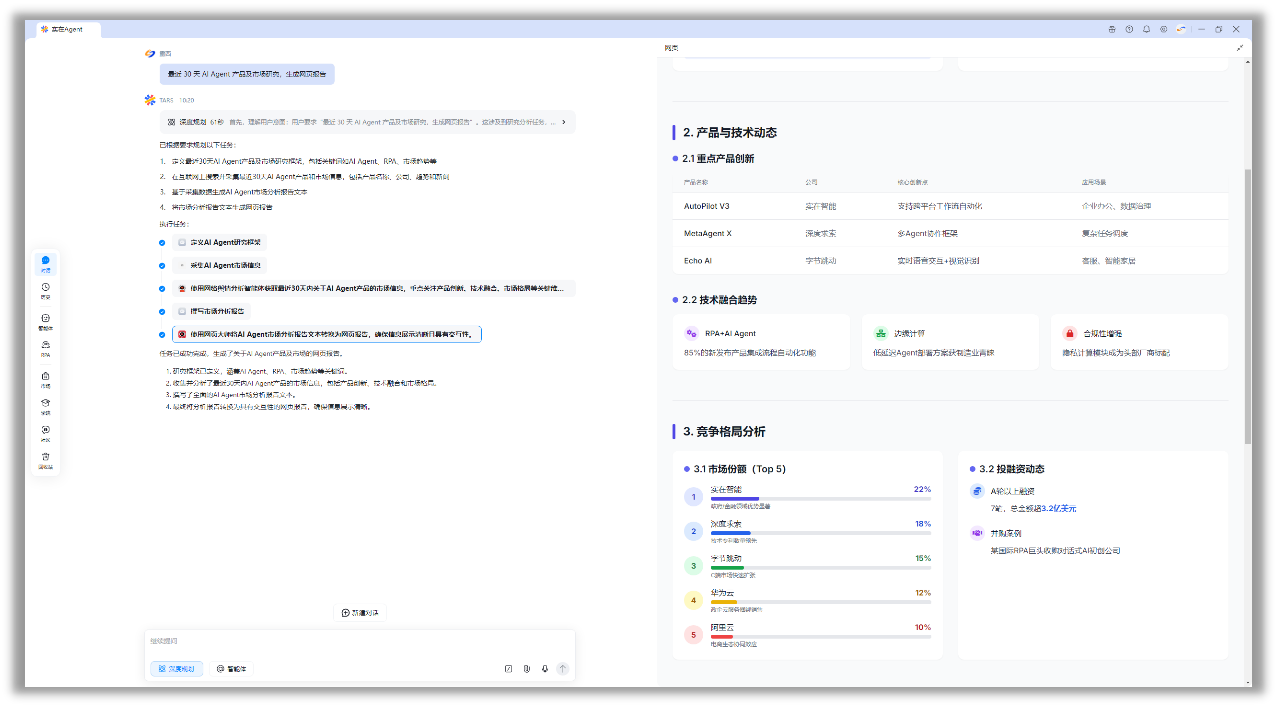
Task: Toggle the 智能体 option in input box
Action: tap(231, 668)
